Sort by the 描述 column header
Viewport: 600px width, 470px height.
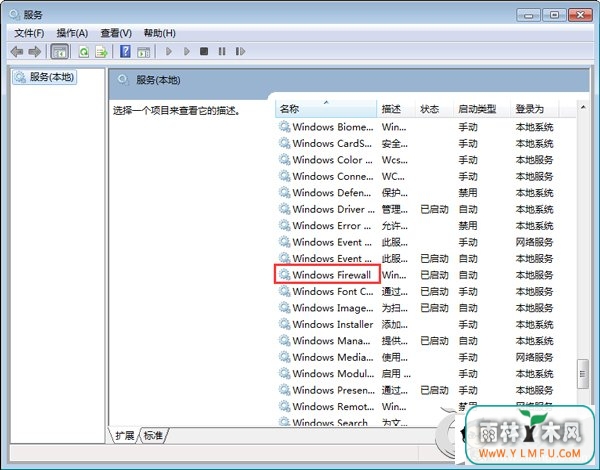click(396, 109)
